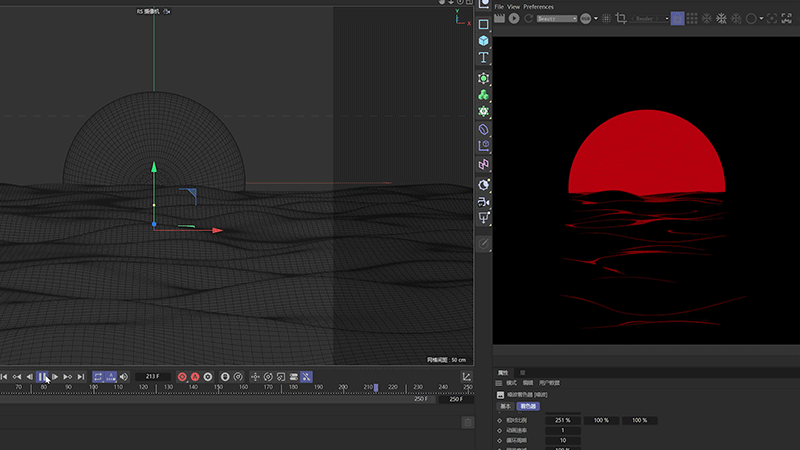Open the Subdivision Surface generator icon
This screenshot has width=800, height=450.
pos(483,78)
